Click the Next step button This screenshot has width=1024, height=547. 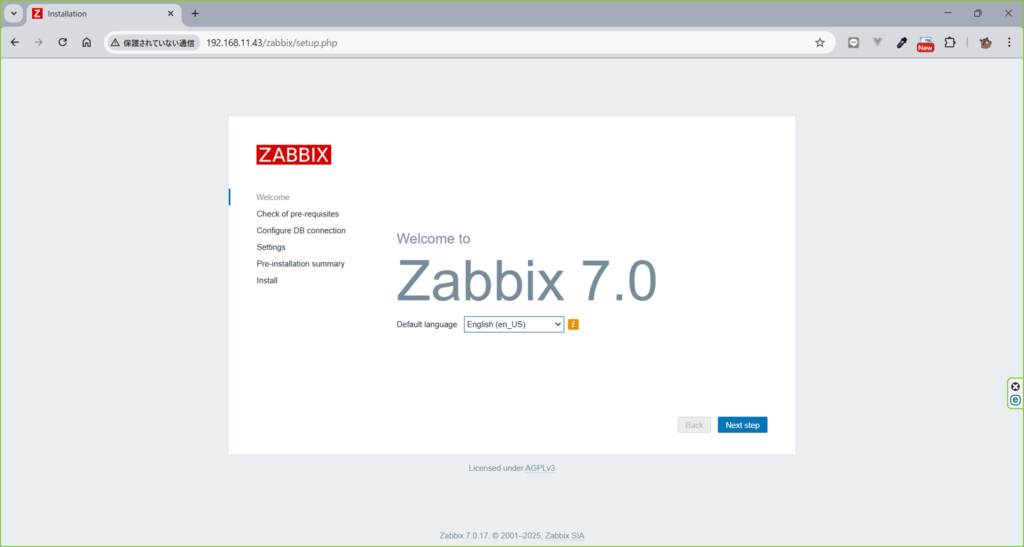coord(743,425)
